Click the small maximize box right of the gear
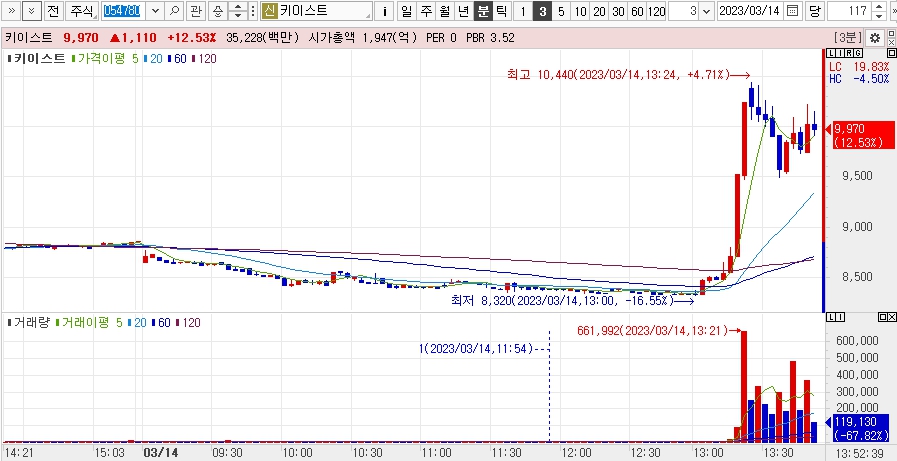Screen dimensions: 897x461 click(x=891, y=34)
